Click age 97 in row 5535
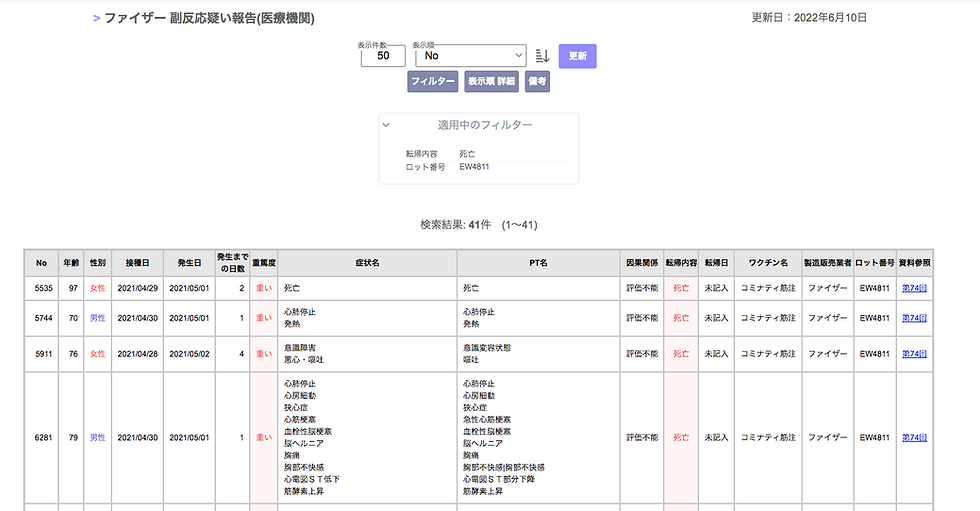This screenshot has width=980, height=511. point(73,288)
